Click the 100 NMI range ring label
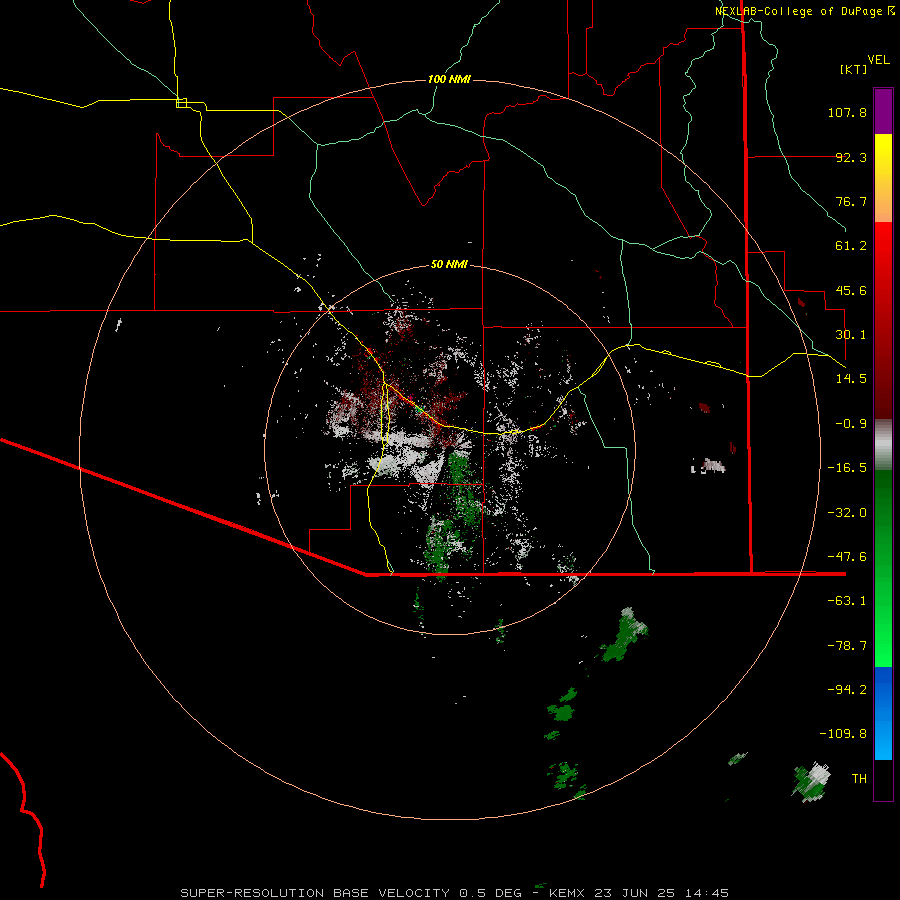Image resolution: width=900 pixels, height=900 pixels. pos(449,79)
